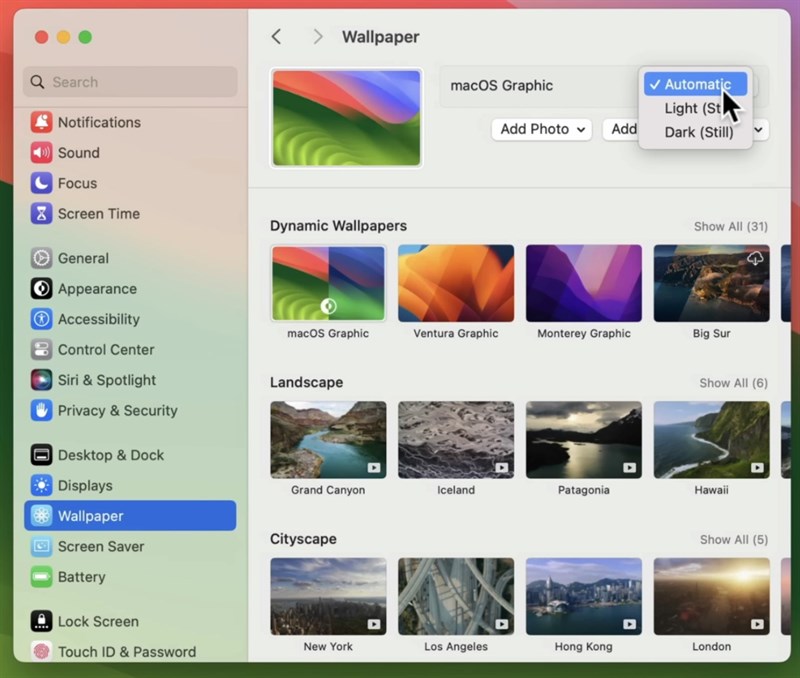Open Touch ID & Password fingerprint icon

click(41, 651)
